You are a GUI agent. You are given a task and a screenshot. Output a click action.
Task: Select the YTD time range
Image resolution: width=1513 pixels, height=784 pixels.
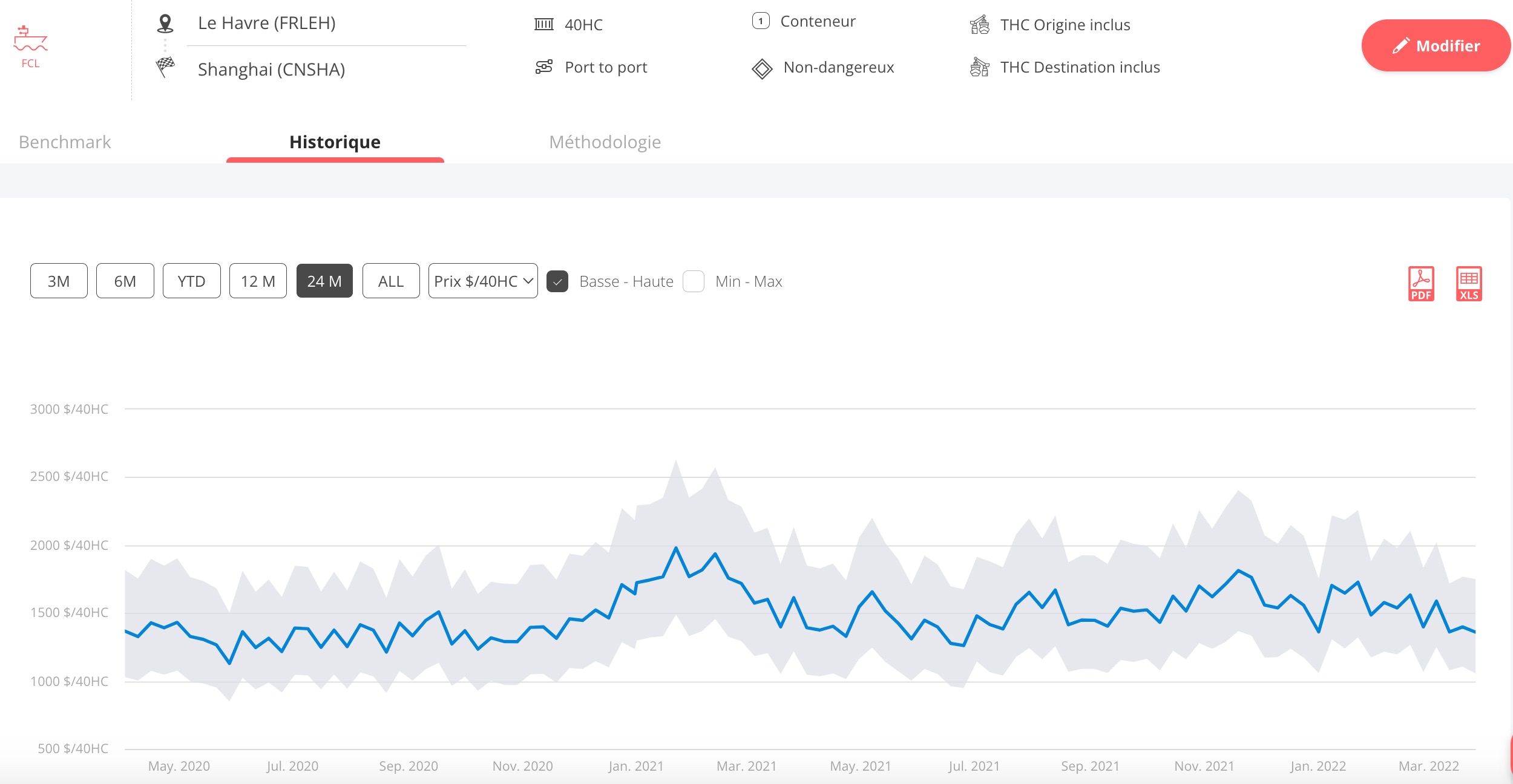tap(191, 281)
